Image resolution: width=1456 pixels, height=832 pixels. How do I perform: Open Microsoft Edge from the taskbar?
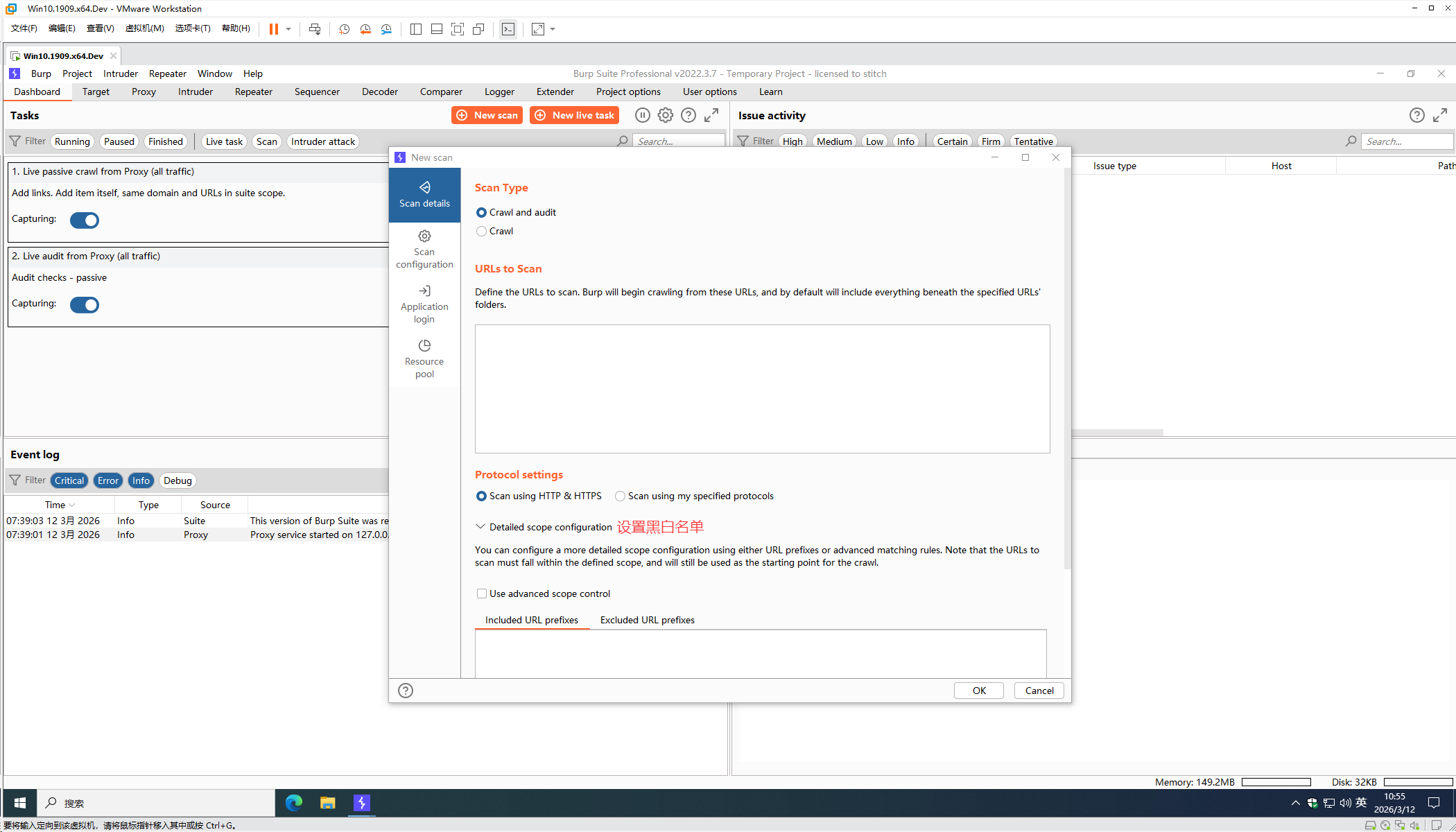tap(294, 803)
